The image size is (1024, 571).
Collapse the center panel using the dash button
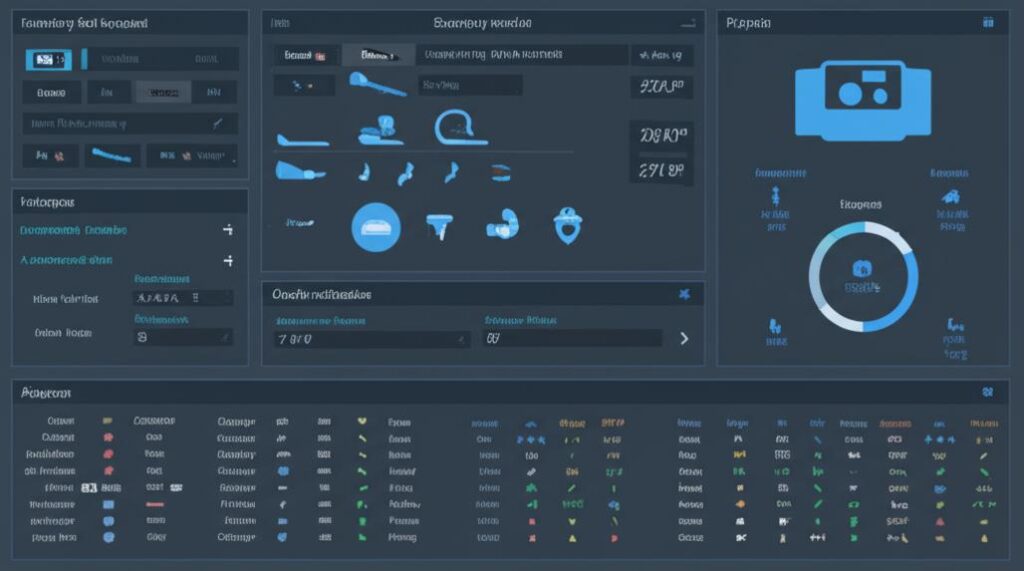[x=687, y=22]
